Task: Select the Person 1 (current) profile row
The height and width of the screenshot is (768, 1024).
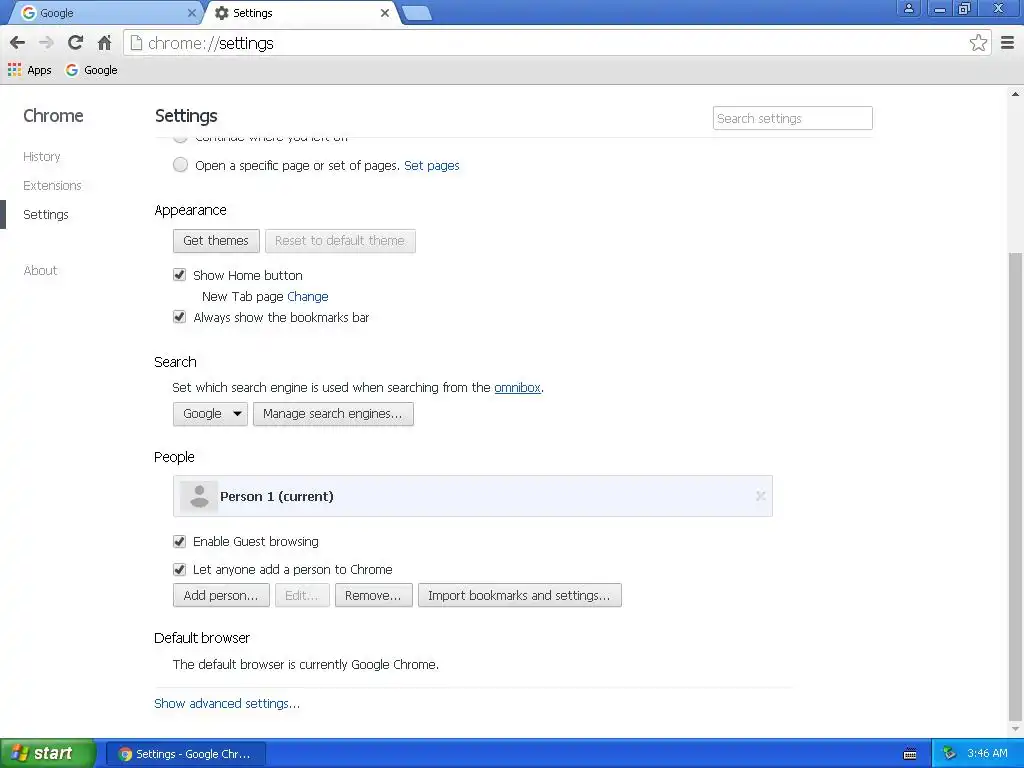Action: (x=473, y=496)
